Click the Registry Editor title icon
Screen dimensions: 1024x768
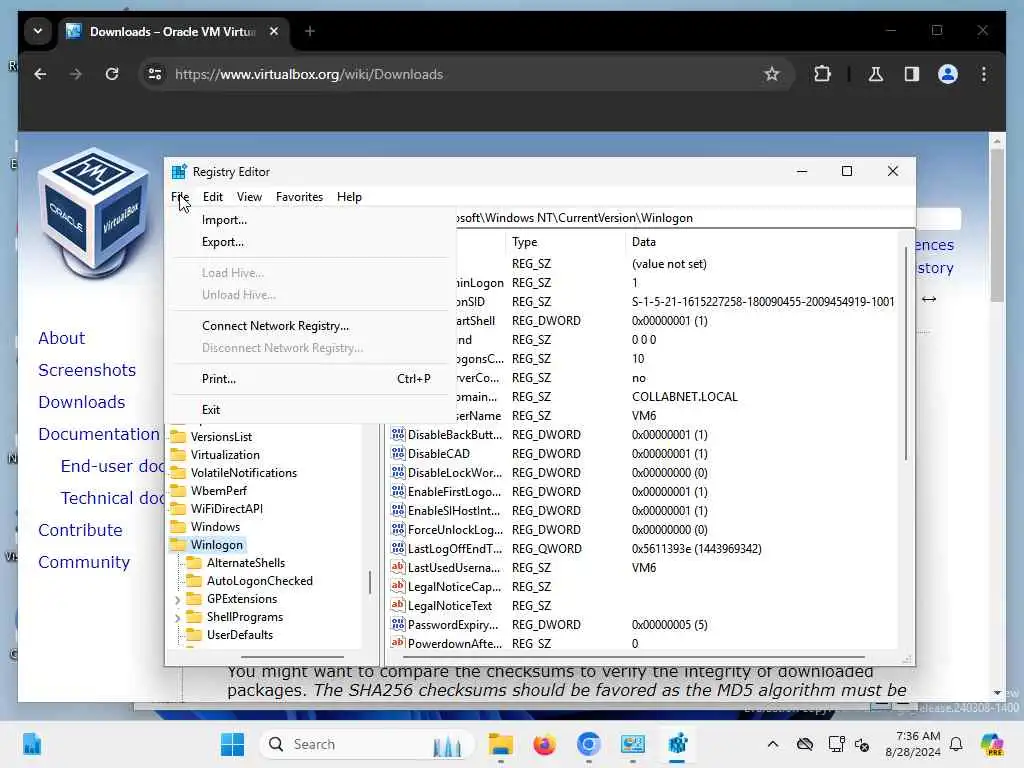point(179,172)
